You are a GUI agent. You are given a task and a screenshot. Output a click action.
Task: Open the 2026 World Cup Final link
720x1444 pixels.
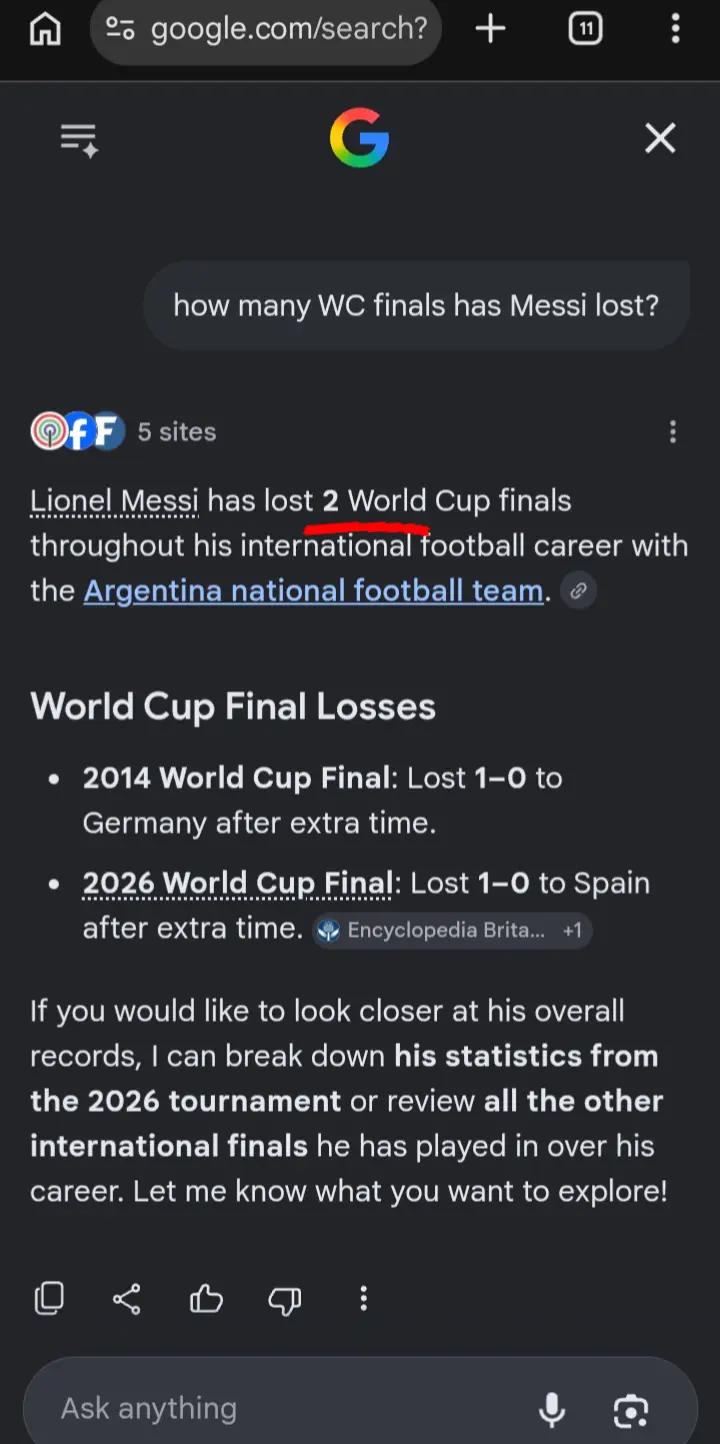pyautogui.click(x=238, y=883)
